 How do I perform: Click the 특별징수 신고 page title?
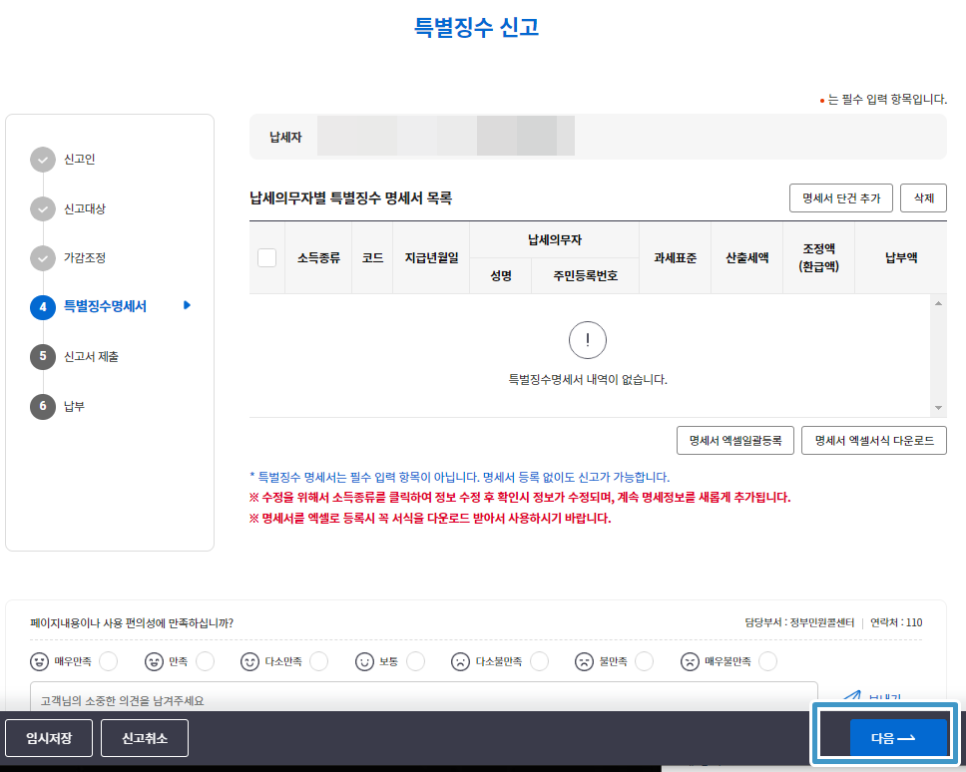click(x=476, y=27)
